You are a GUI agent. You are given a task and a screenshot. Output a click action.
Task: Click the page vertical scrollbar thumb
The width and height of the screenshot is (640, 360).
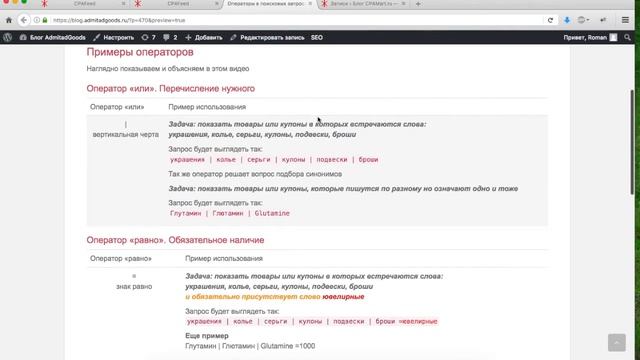[x=632, y=142]
